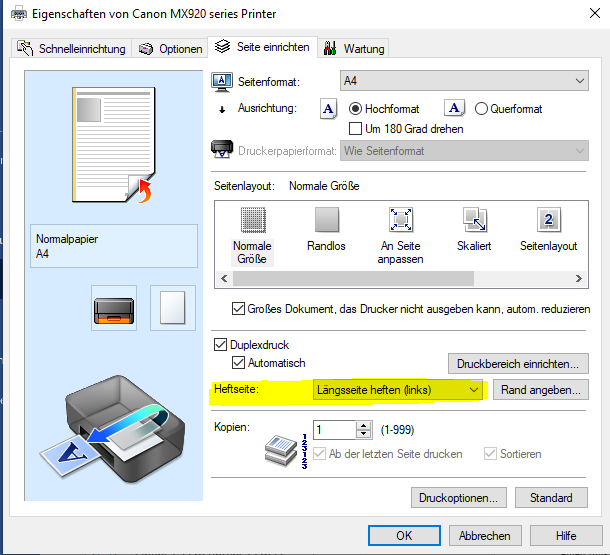Image resolution: width=610 pixels, height=555 pixels.
Task: Choose Querformat orientation radio button
Action: point(481,109)
